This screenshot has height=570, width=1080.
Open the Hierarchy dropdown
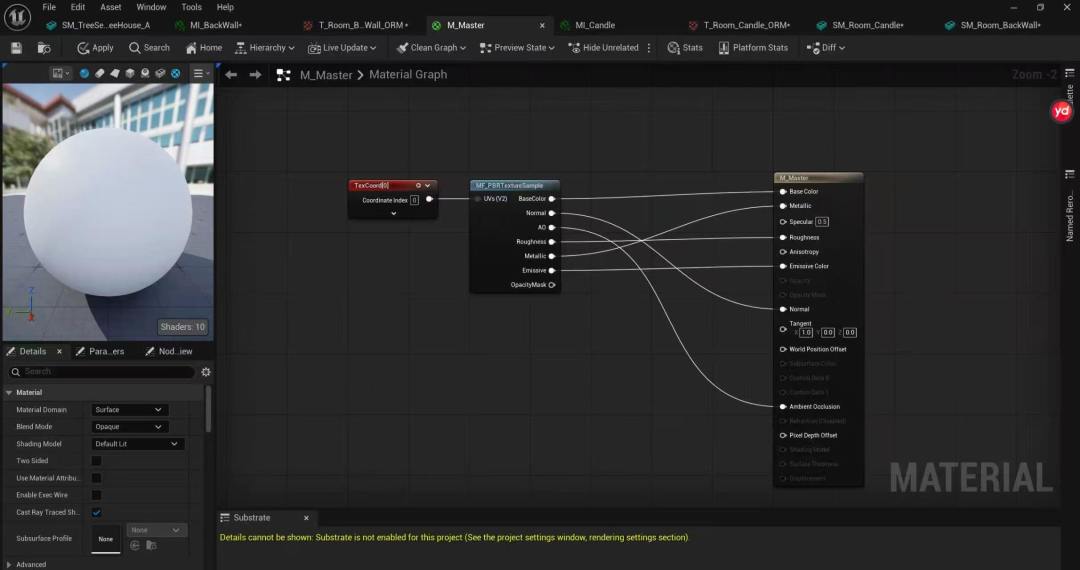(264, 48)
